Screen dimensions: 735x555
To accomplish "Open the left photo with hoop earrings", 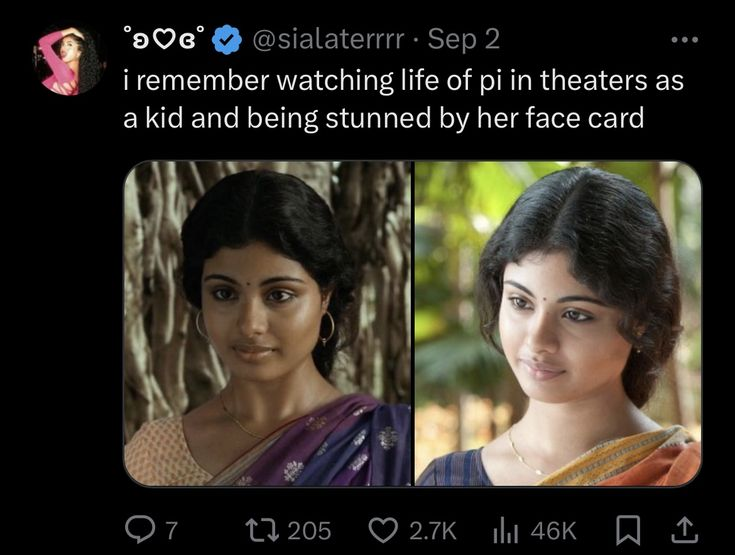I will 267,323.
